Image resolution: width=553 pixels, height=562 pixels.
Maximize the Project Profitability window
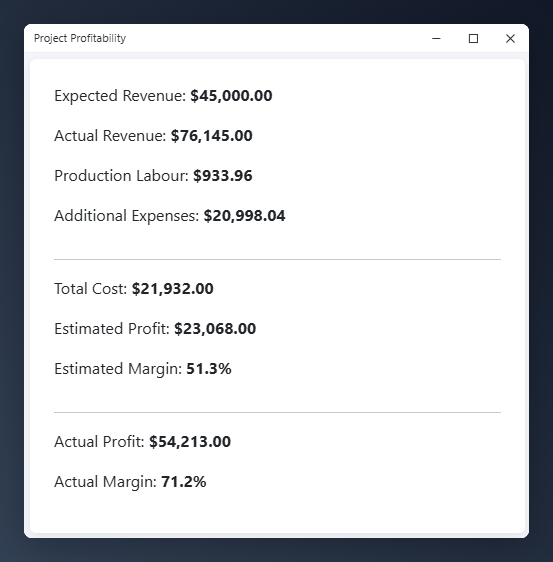click(x=473, y=38)
